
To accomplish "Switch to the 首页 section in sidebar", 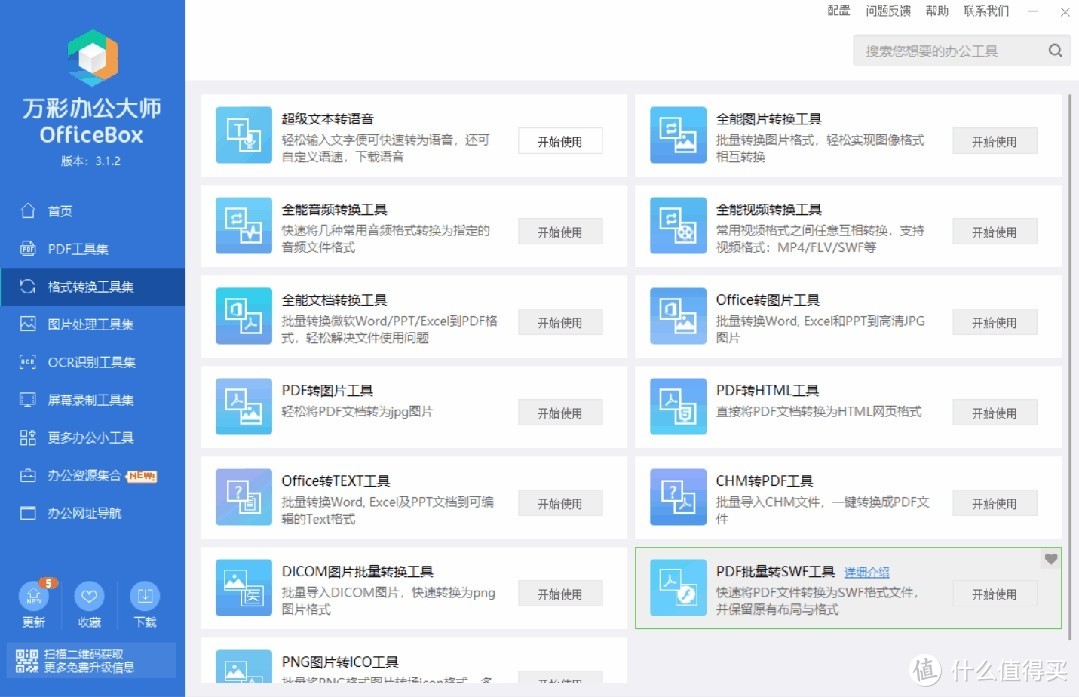I will [57, 210].
